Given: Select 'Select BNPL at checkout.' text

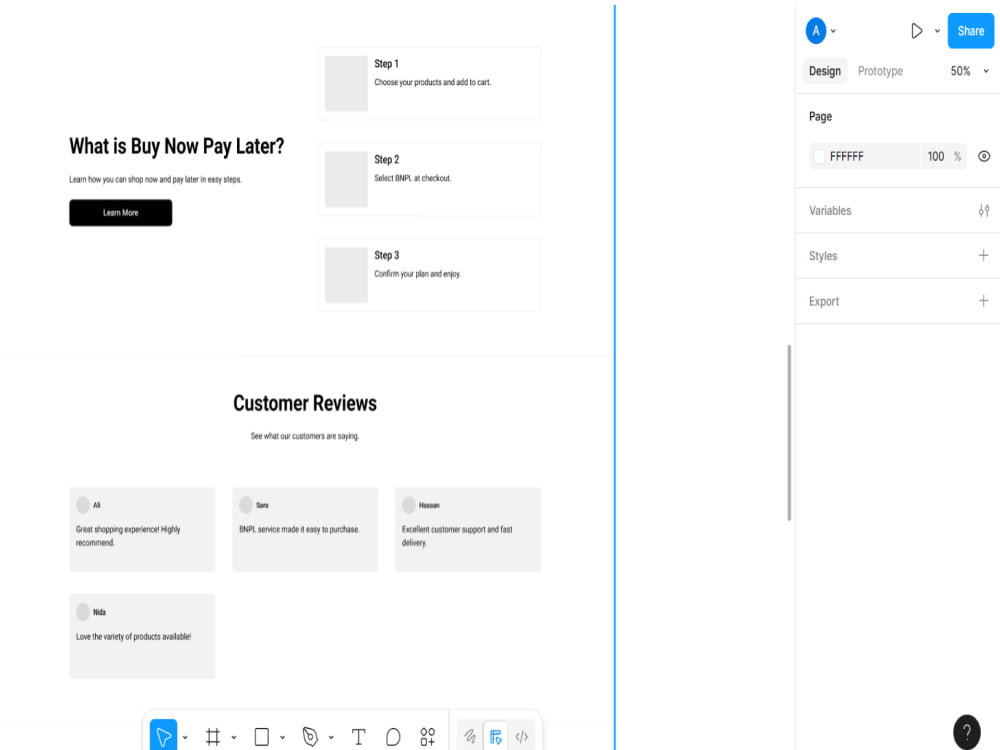Looking at the screenshot, I should 413,178.
